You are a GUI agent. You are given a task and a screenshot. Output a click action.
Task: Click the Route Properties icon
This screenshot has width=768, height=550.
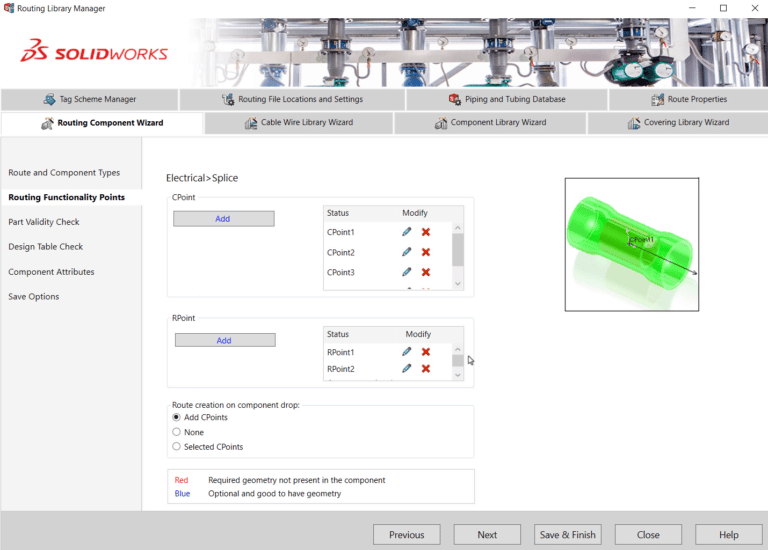(658, 99)
